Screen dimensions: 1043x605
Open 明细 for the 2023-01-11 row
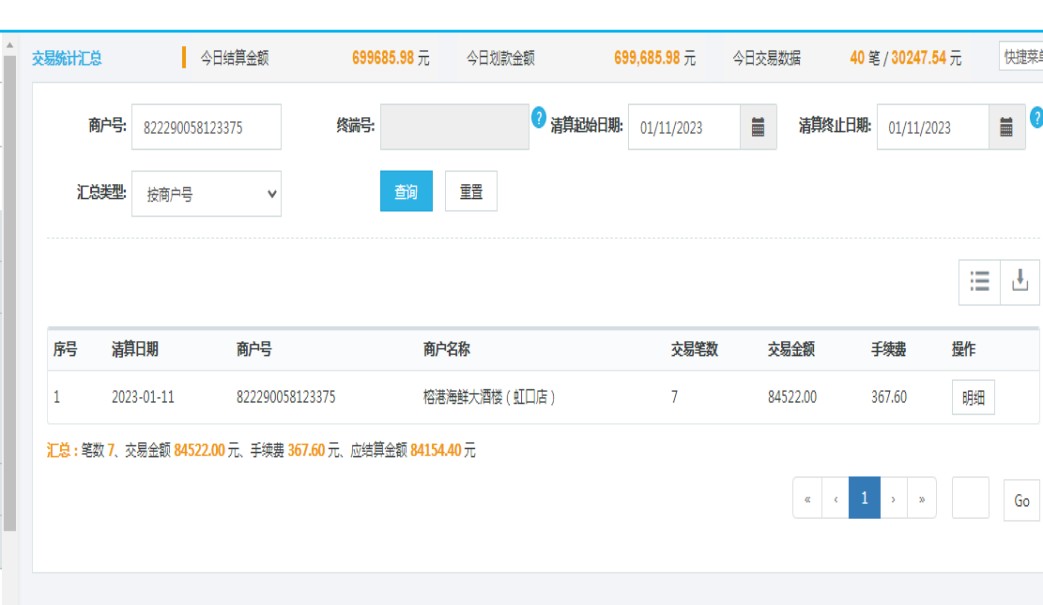point(973,398)
